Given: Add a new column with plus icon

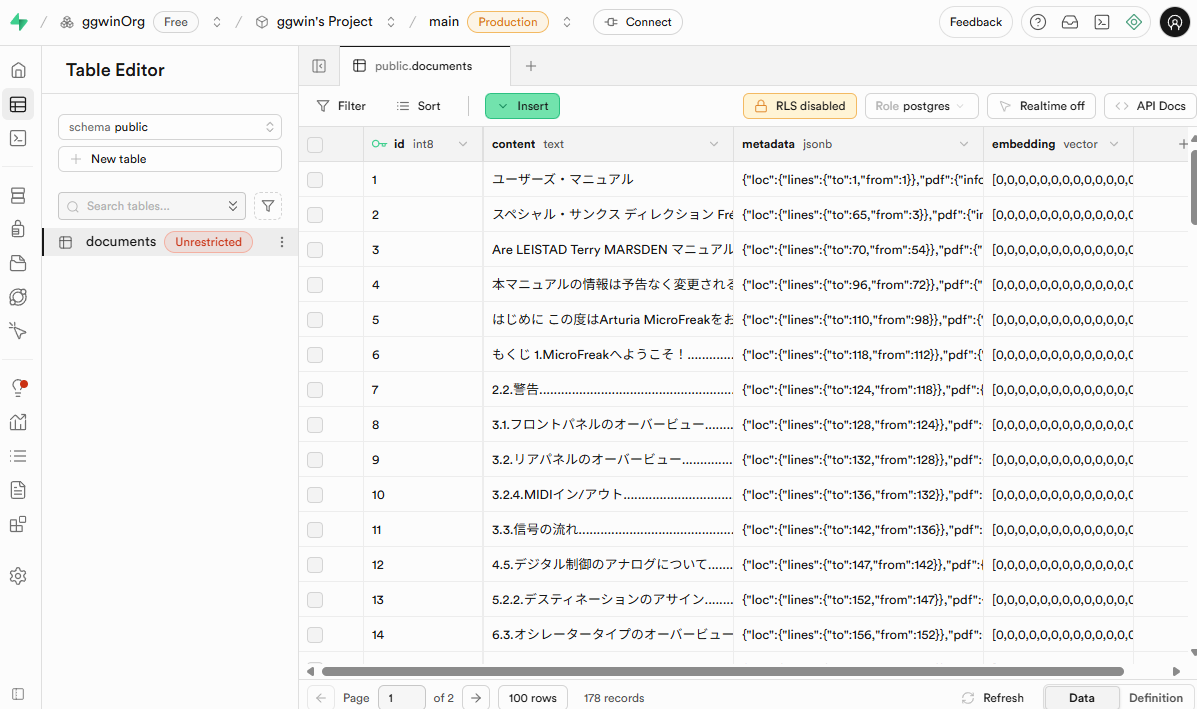Looking at the screenshot, I should pyautogui.click(x=1183, y=143).
